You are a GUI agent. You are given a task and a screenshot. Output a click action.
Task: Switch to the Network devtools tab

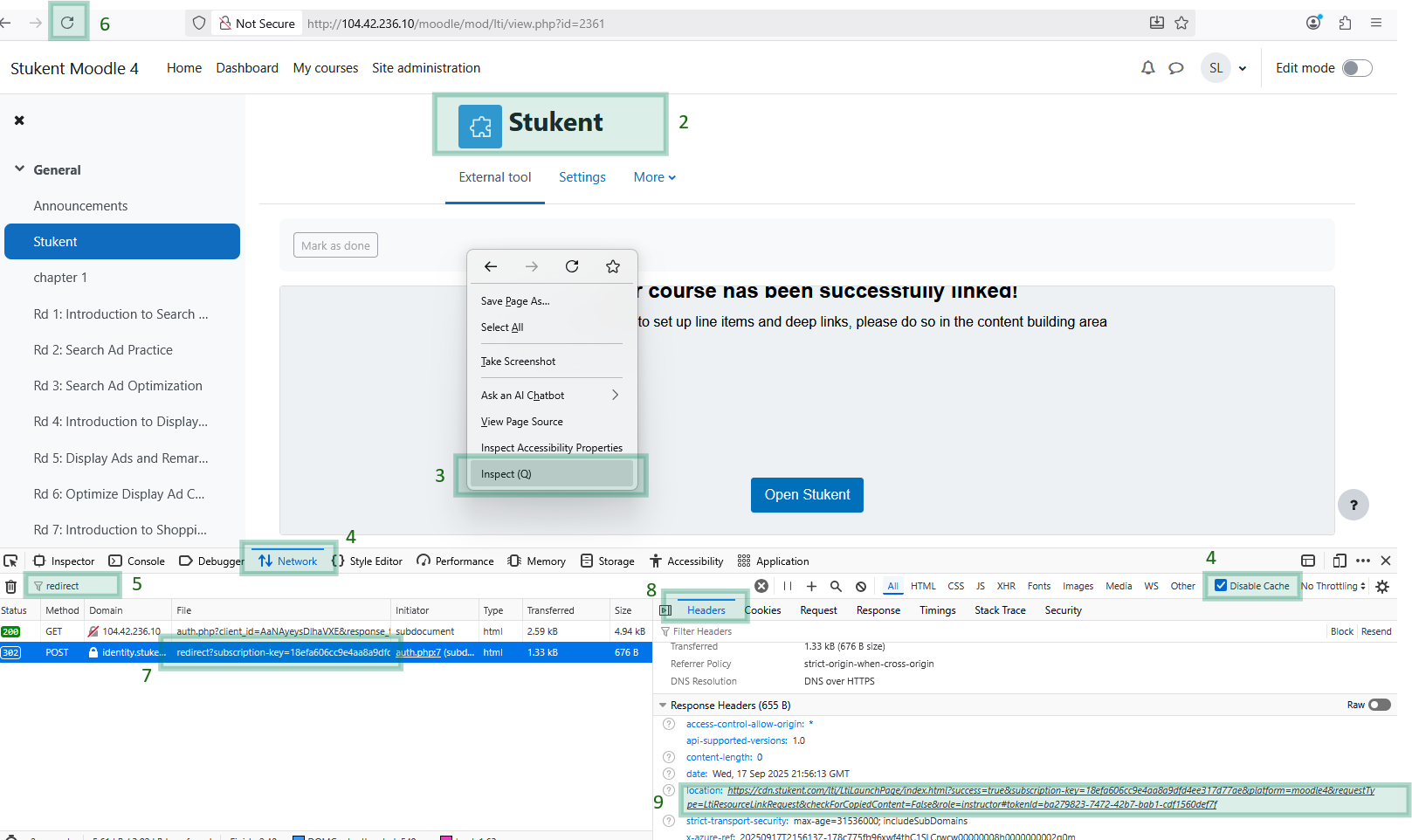click(x=288, y=561)
